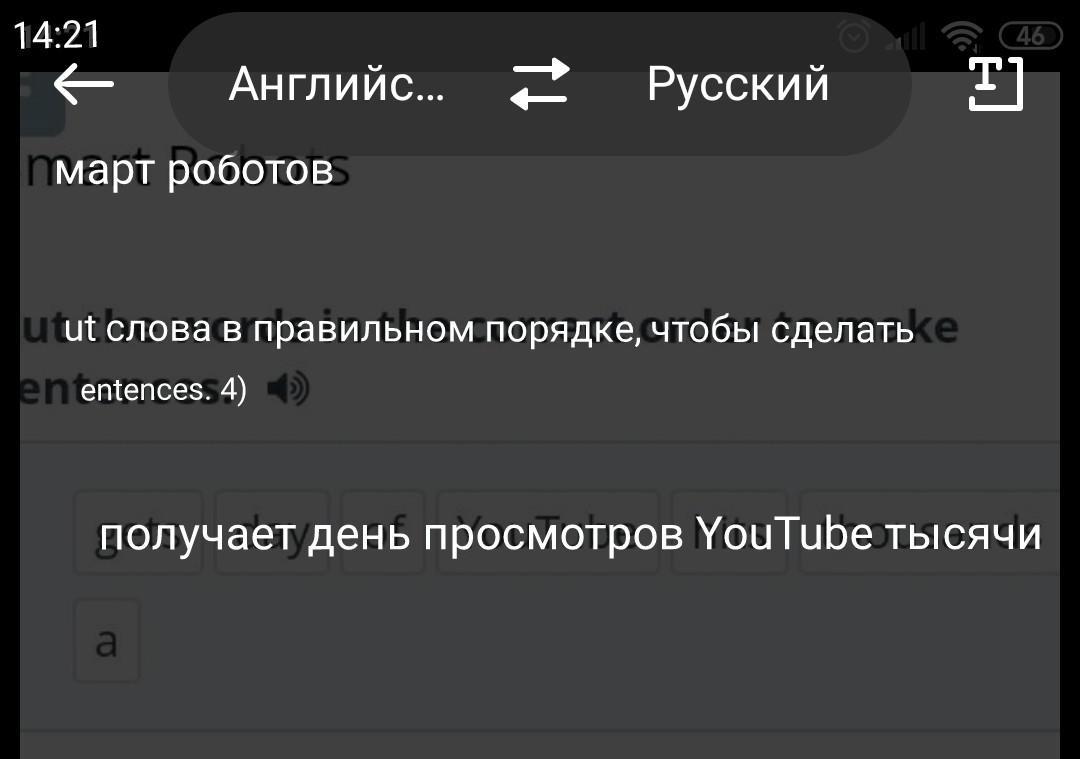This screenshot has width=1080, height=759.
Task: Tap the 14:21 clock in status bar
Action: coord(57,36)
